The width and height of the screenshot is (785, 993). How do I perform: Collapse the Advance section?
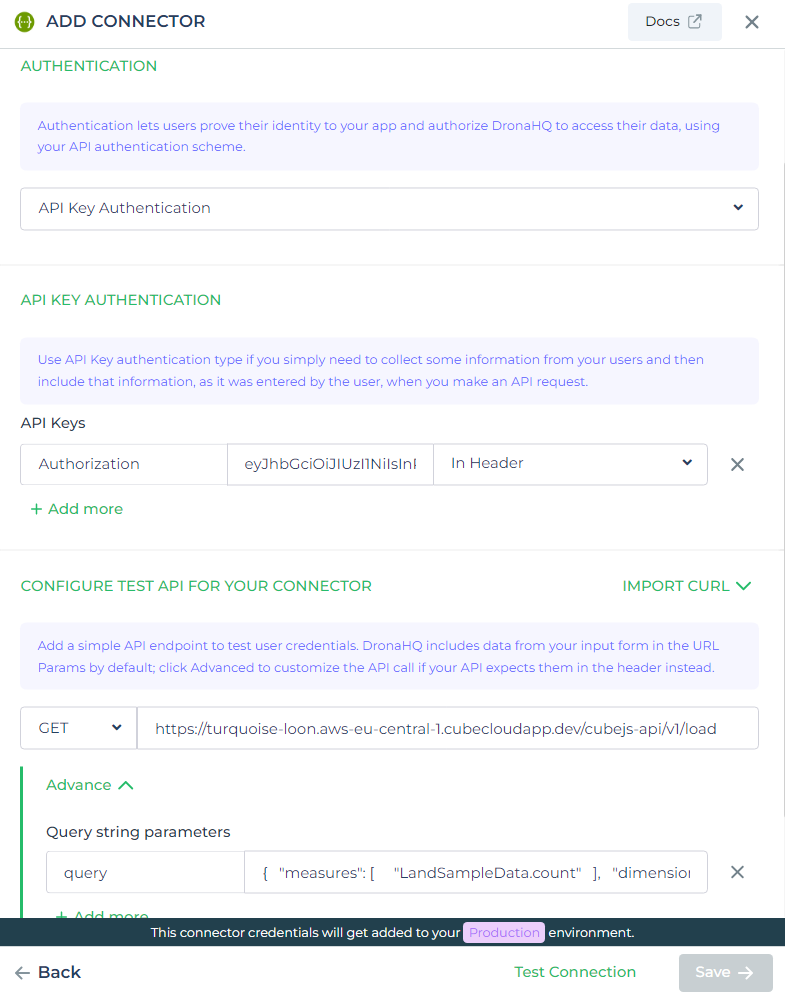[x=90, y=785]
